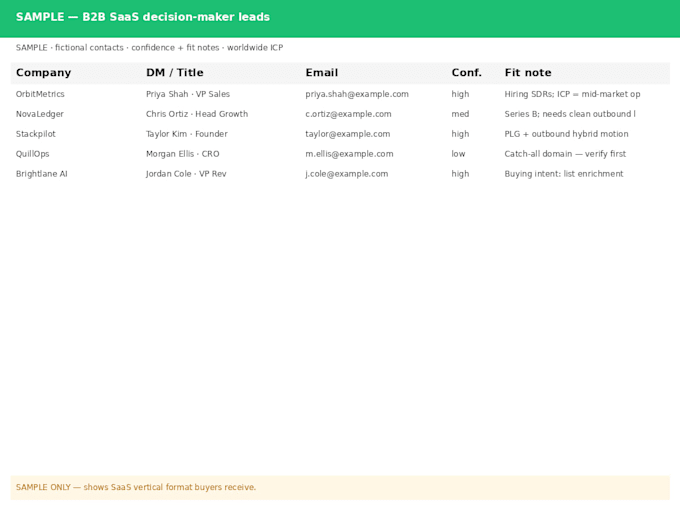
Task: Click email j.cole@example.com
Action: pyautogui.click(x=347, y=174)
